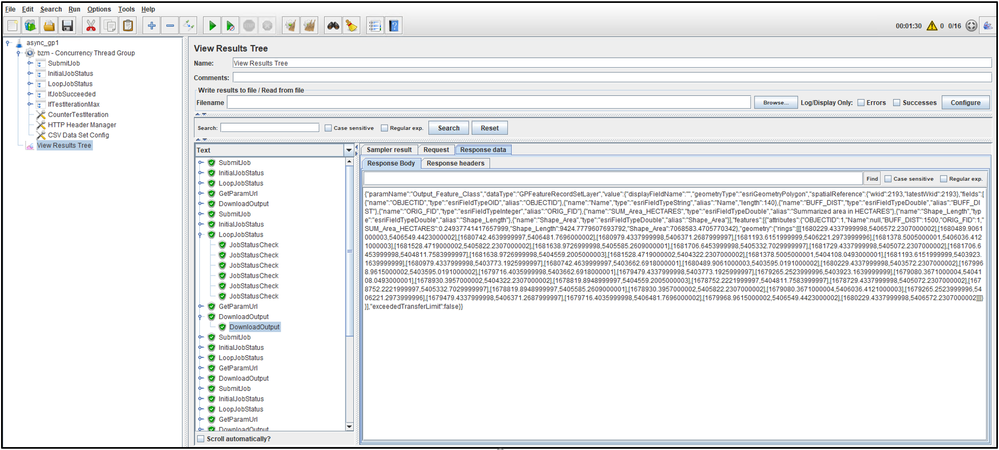999x450 pixels.
Task: Click the HTTP Header Manager wrench icon
Action: (41, 125)
